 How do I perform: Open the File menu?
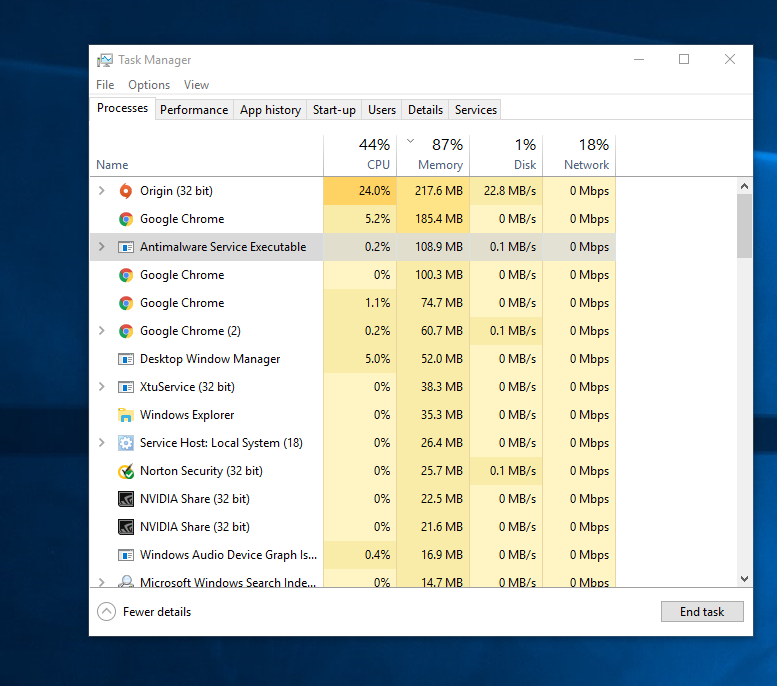[x=105, y=85]
